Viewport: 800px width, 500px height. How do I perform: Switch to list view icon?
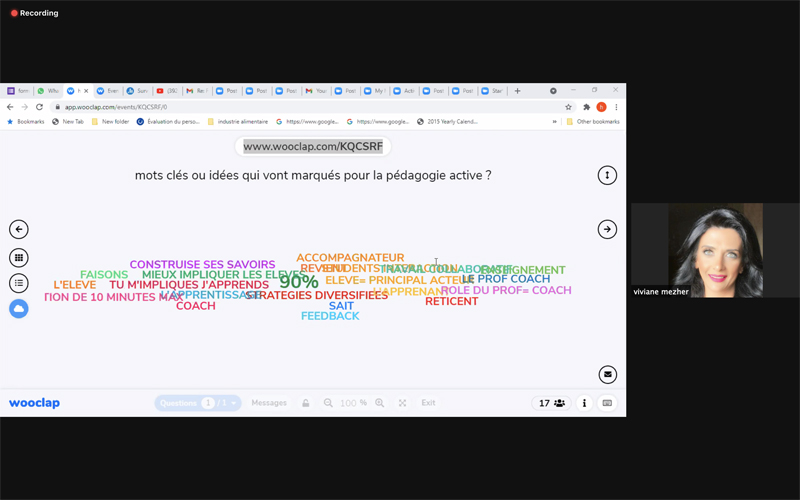18,284
